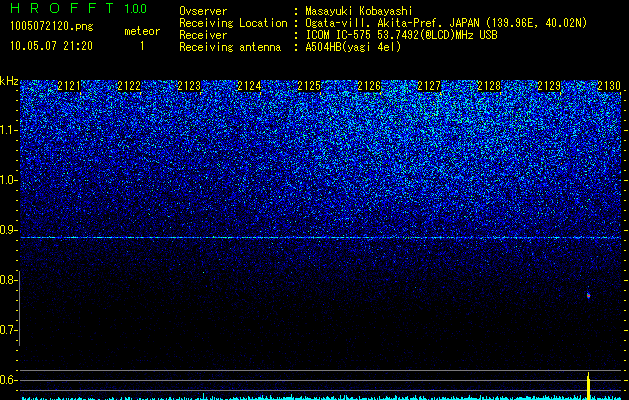This screenshot has height=400, width=629.
Task: Click the observer name Masayuki Kobayashi
Action: (x=359, y=11)
